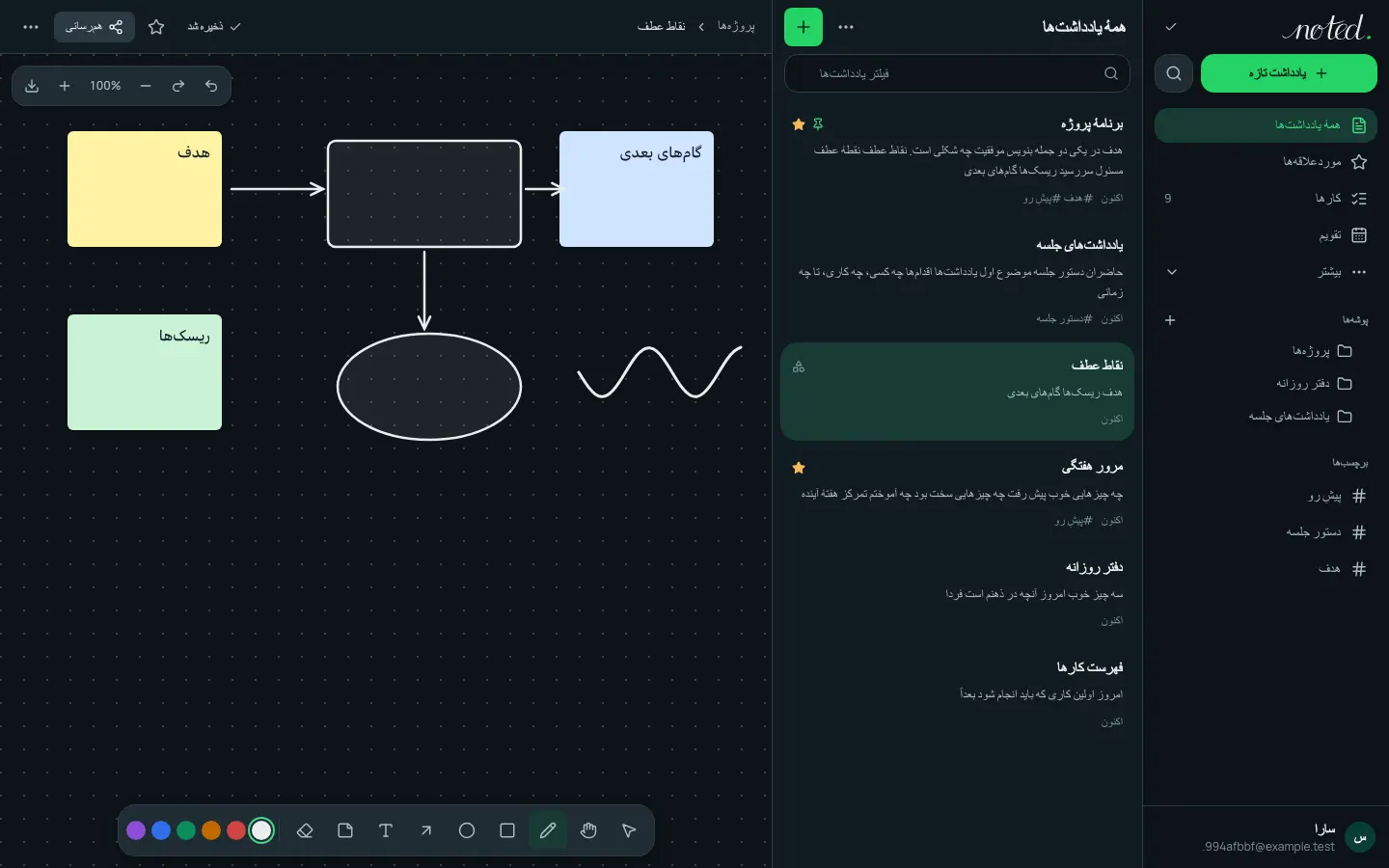Open the تقویم calendar view
This screenshot has height=868, width=1389.
point(1266,235)
